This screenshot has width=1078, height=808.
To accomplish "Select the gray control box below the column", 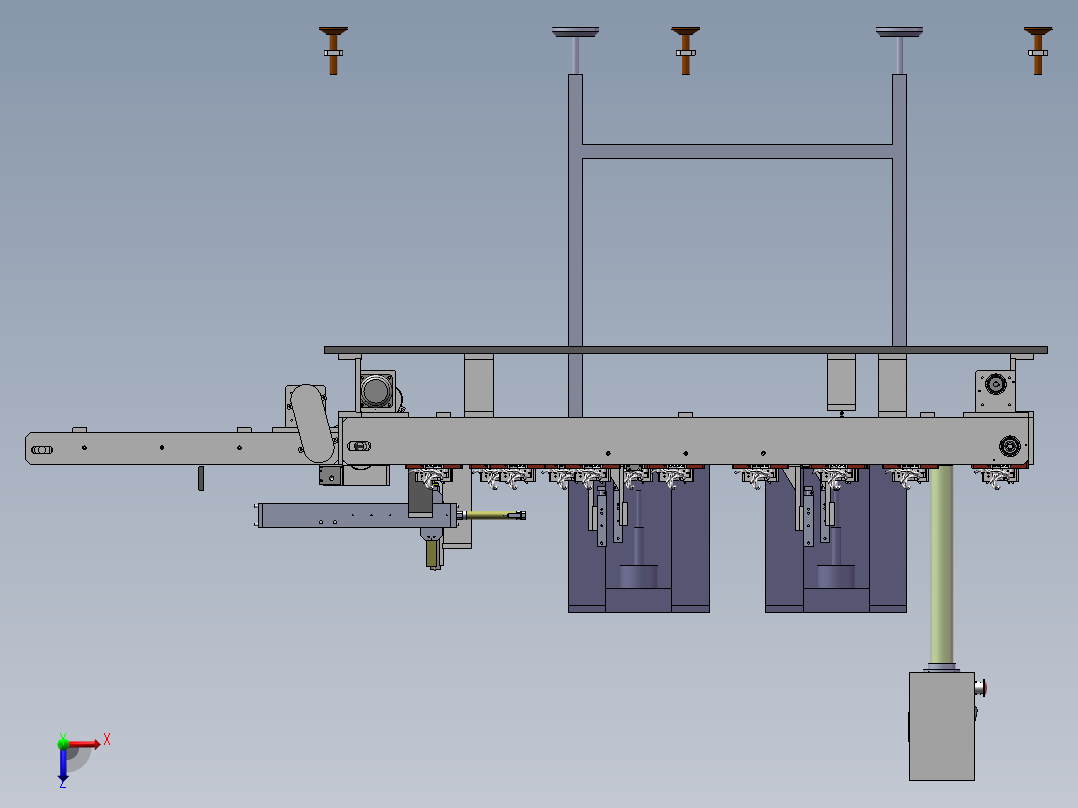I will coord(941,726).
